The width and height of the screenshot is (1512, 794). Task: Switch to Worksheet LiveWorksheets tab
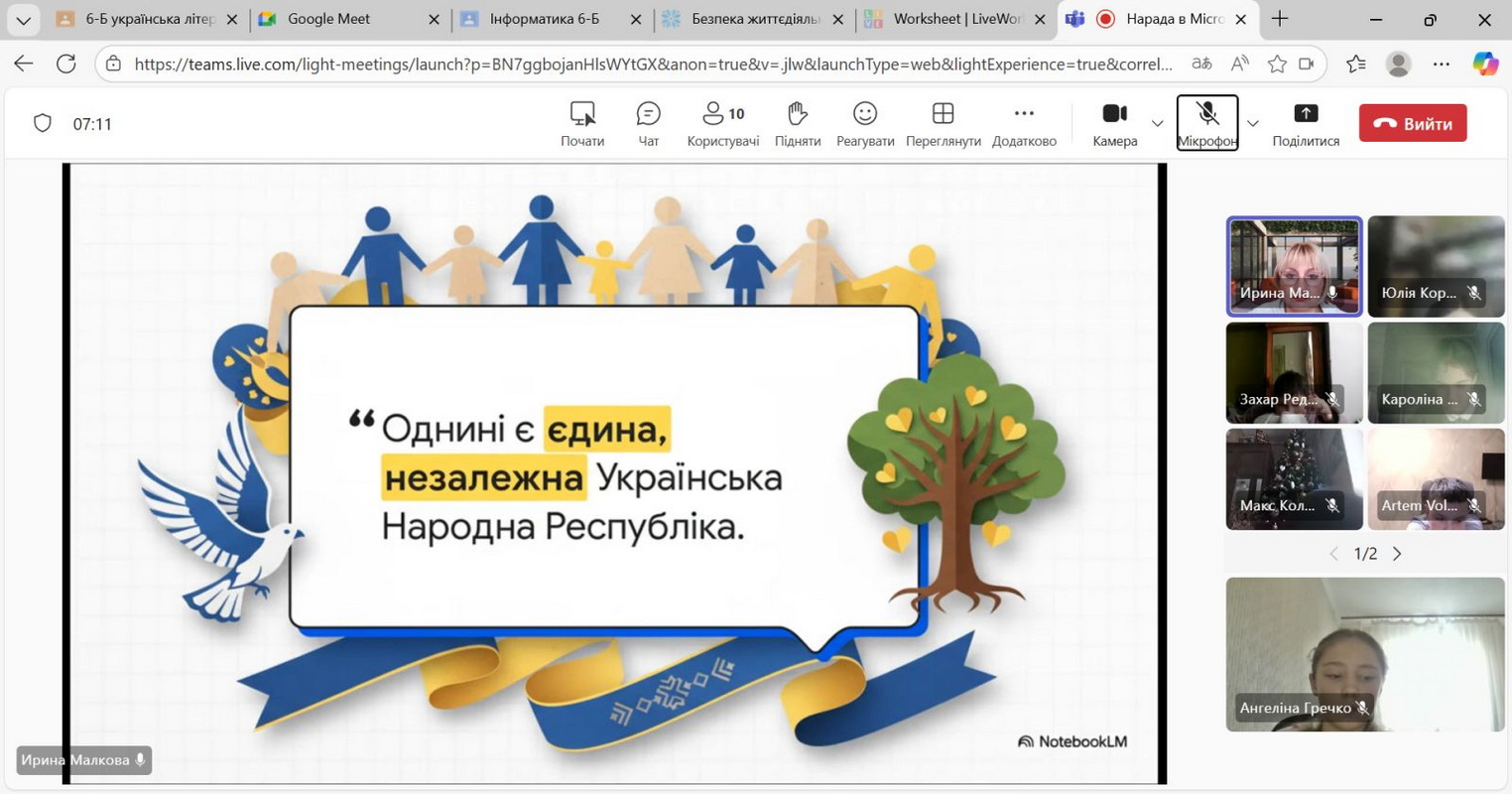point(955,19)
